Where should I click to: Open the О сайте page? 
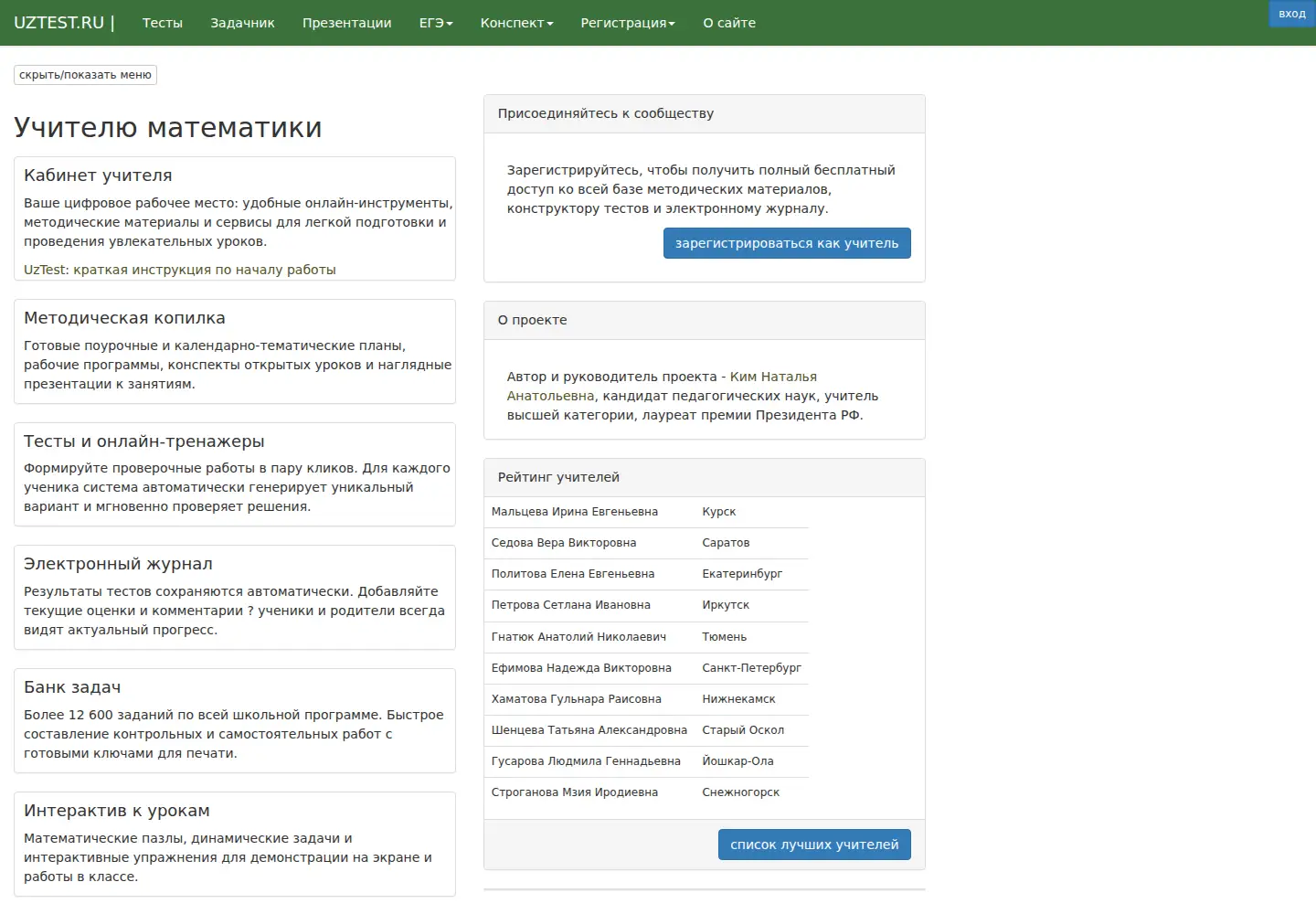click(x=729, y=23)
